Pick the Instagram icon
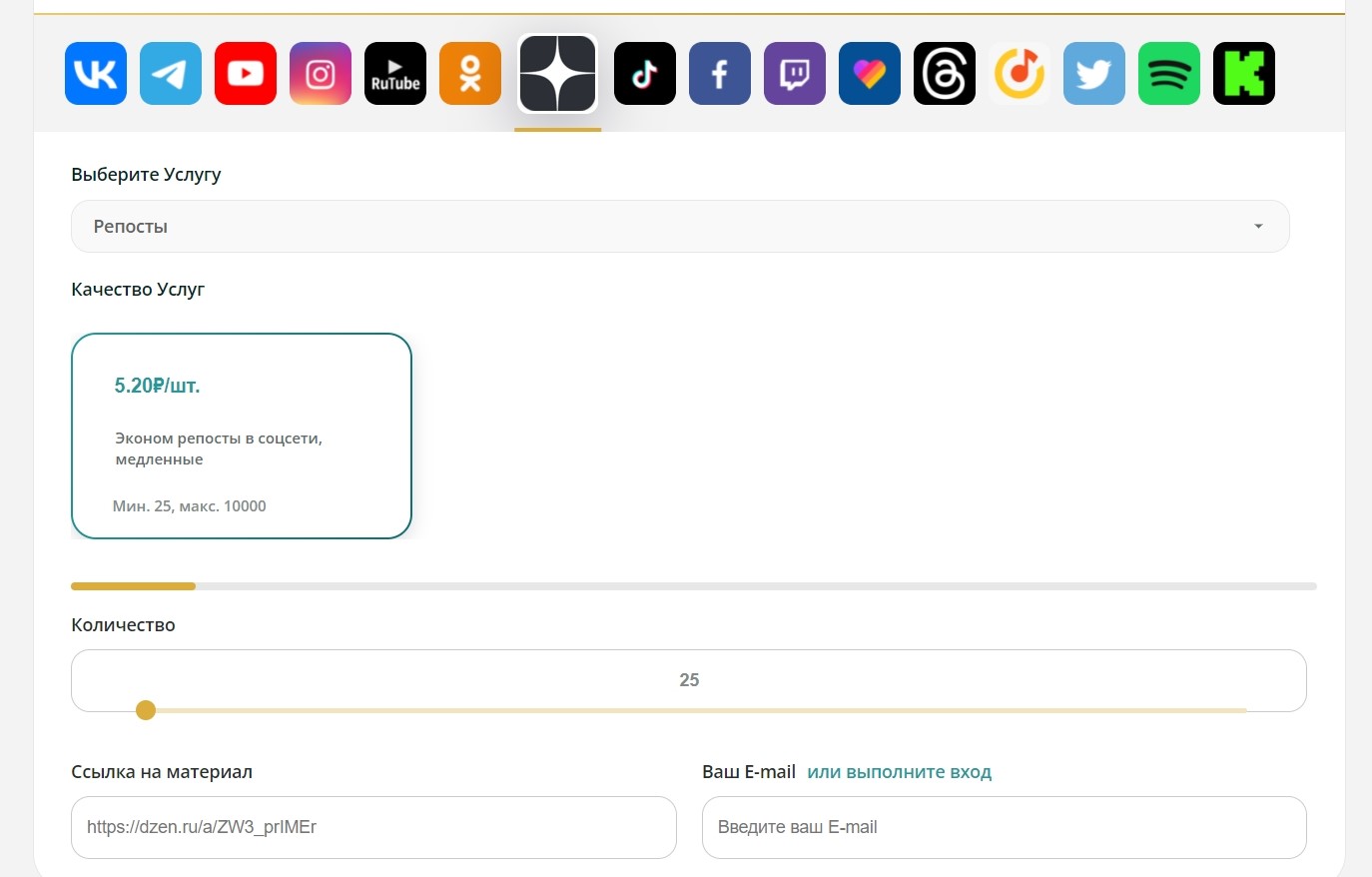Screen dimensions: 1372x877 pyautogui.click(x=321, y=73)
